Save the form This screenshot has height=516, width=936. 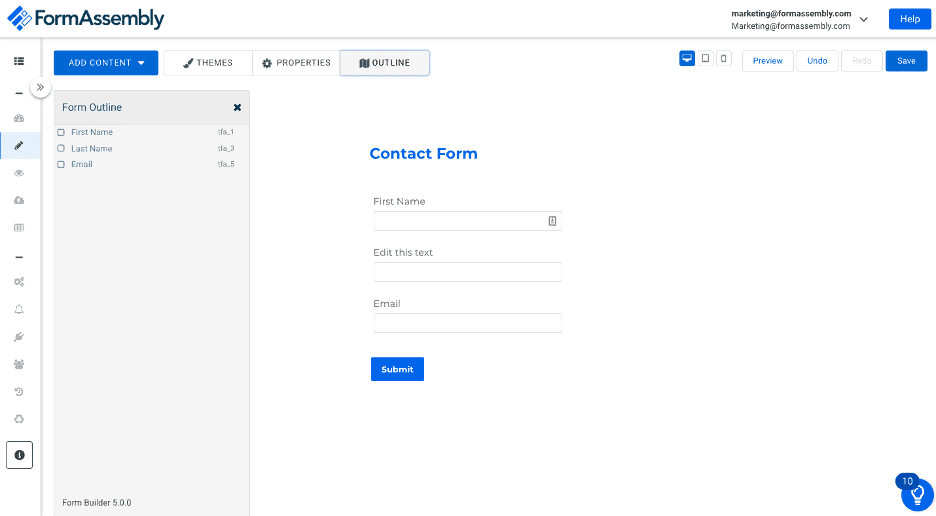[x=906, y=61]
